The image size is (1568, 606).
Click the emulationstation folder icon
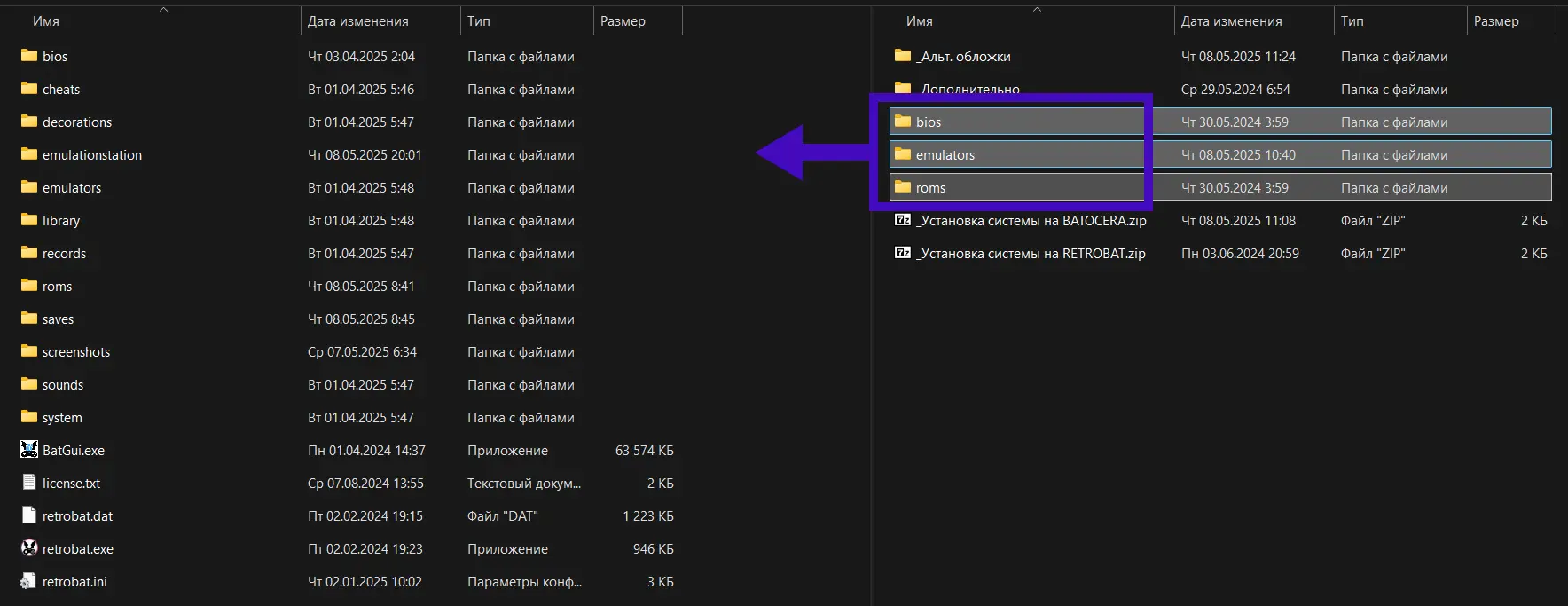(x=29, y=154)
